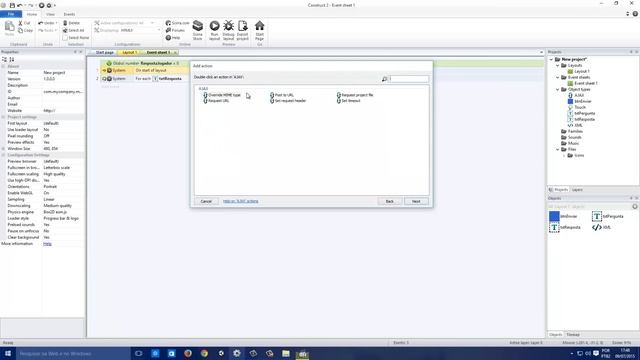Click the Help link in Properties panel
This screenshot has width=640, height=360.
click(x=47, y=244)
